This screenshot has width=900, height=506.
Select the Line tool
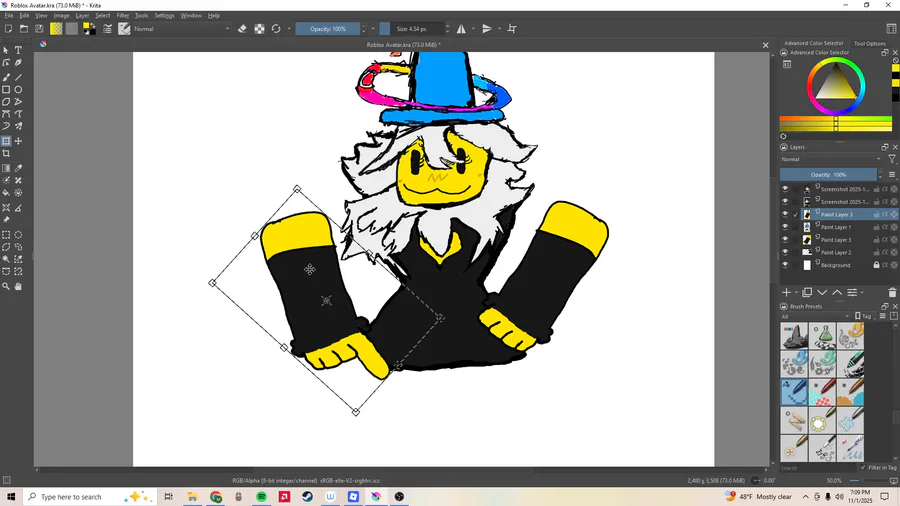[x=18, y=77]
